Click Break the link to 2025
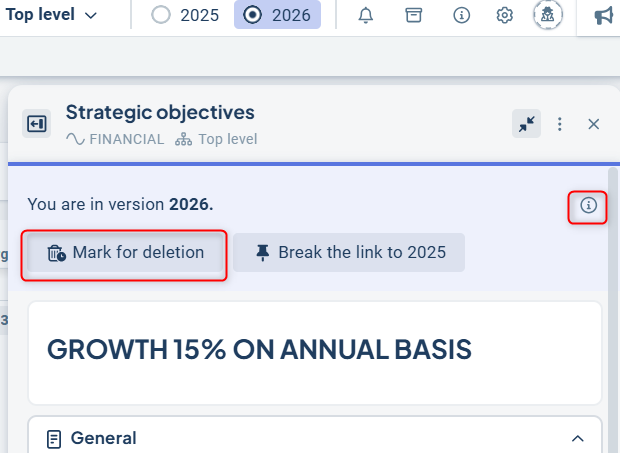Screen dimensions: 620x453 350,253
